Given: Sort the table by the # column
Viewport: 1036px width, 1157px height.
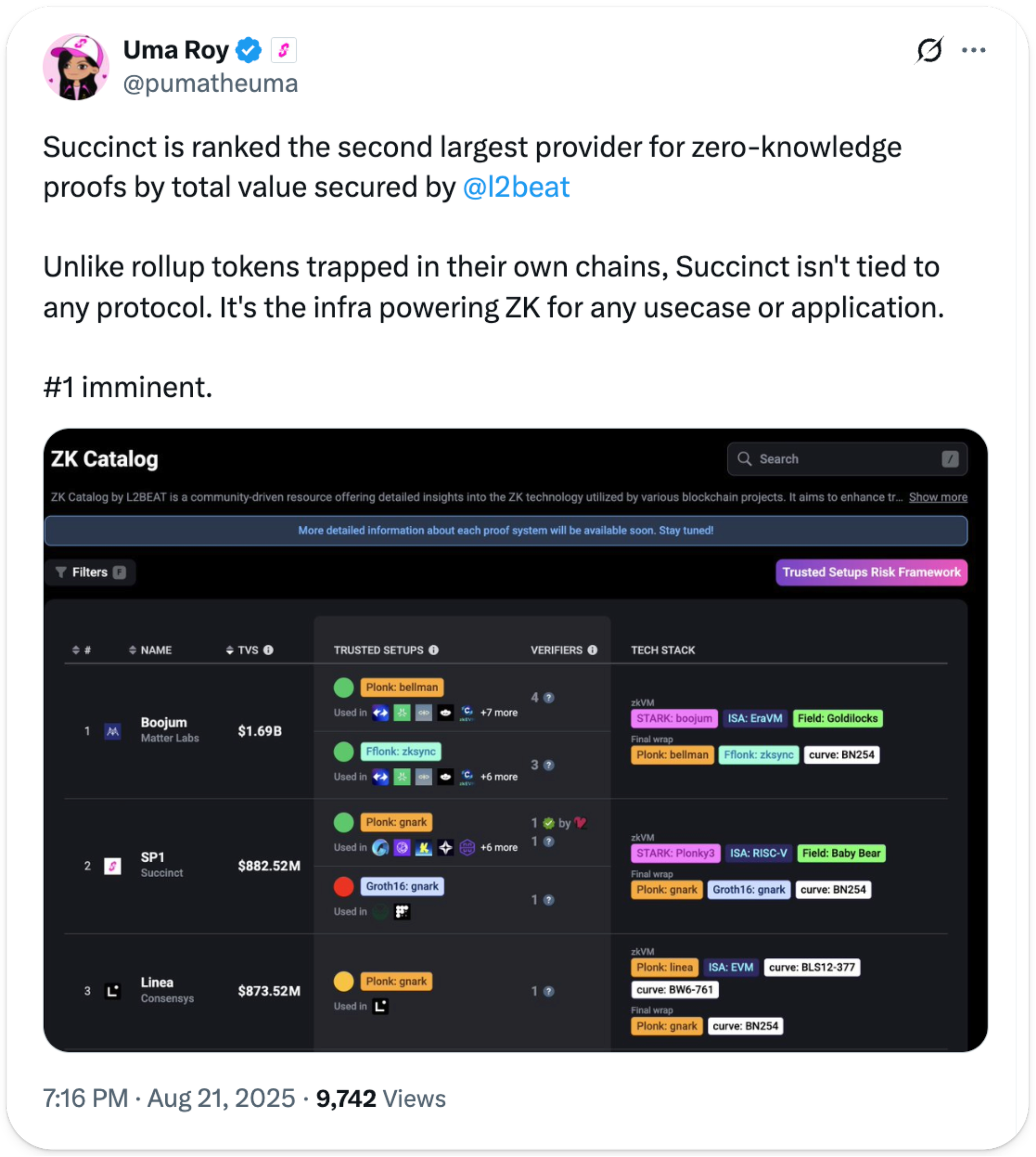Looking at the screenshot, I should [81, 650].
